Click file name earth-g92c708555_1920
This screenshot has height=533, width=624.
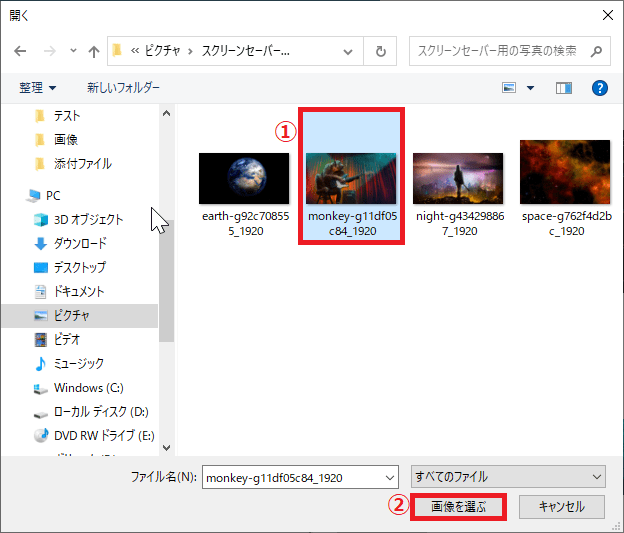[x=246, y=223]
